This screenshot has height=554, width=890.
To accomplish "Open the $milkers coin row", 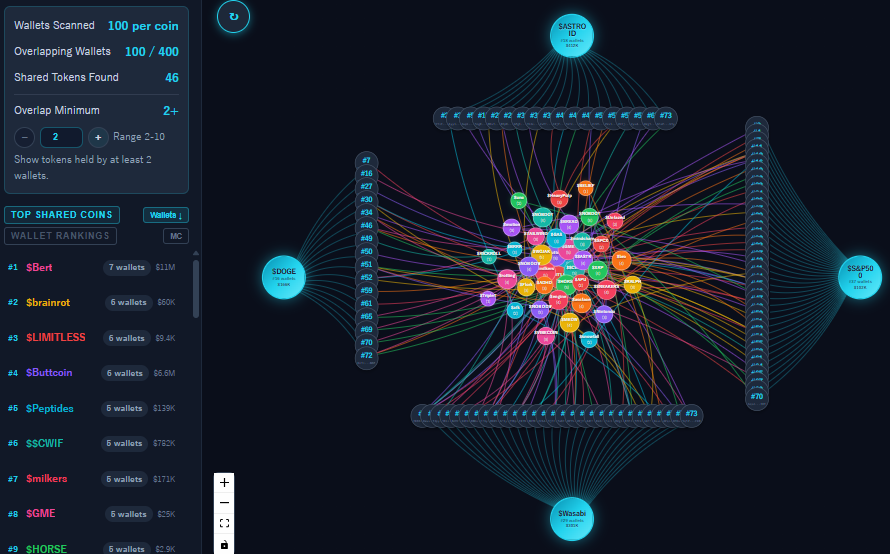I will pyautogui.click(x=96, y=479).
